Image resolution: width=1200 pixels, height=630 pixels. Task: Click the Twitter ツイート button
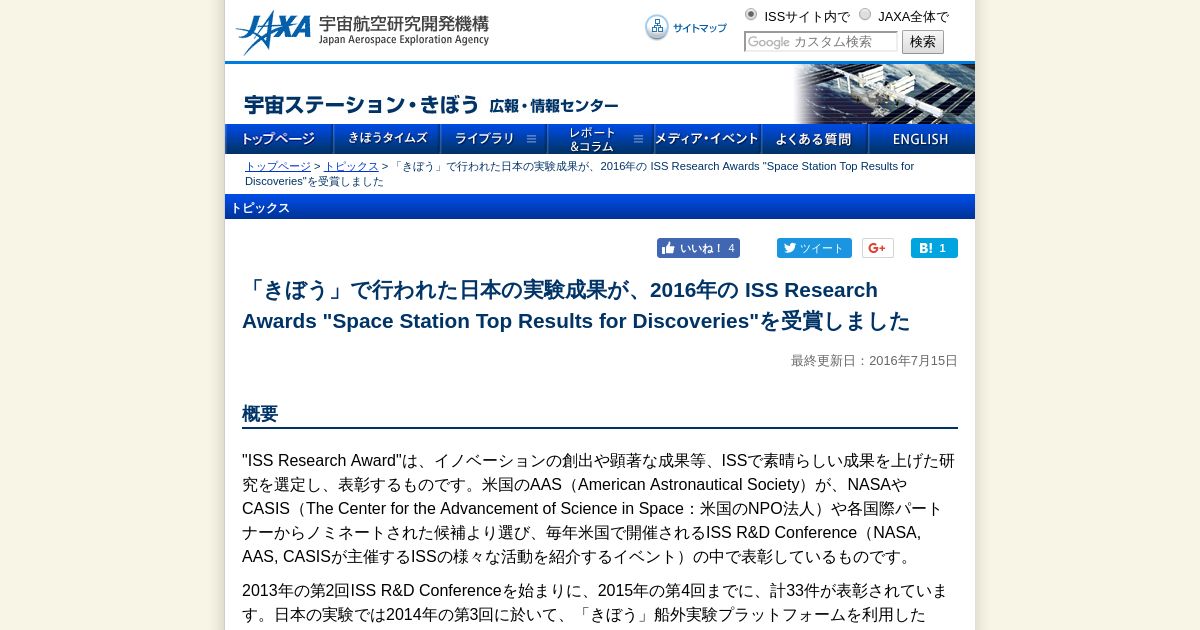814,248
